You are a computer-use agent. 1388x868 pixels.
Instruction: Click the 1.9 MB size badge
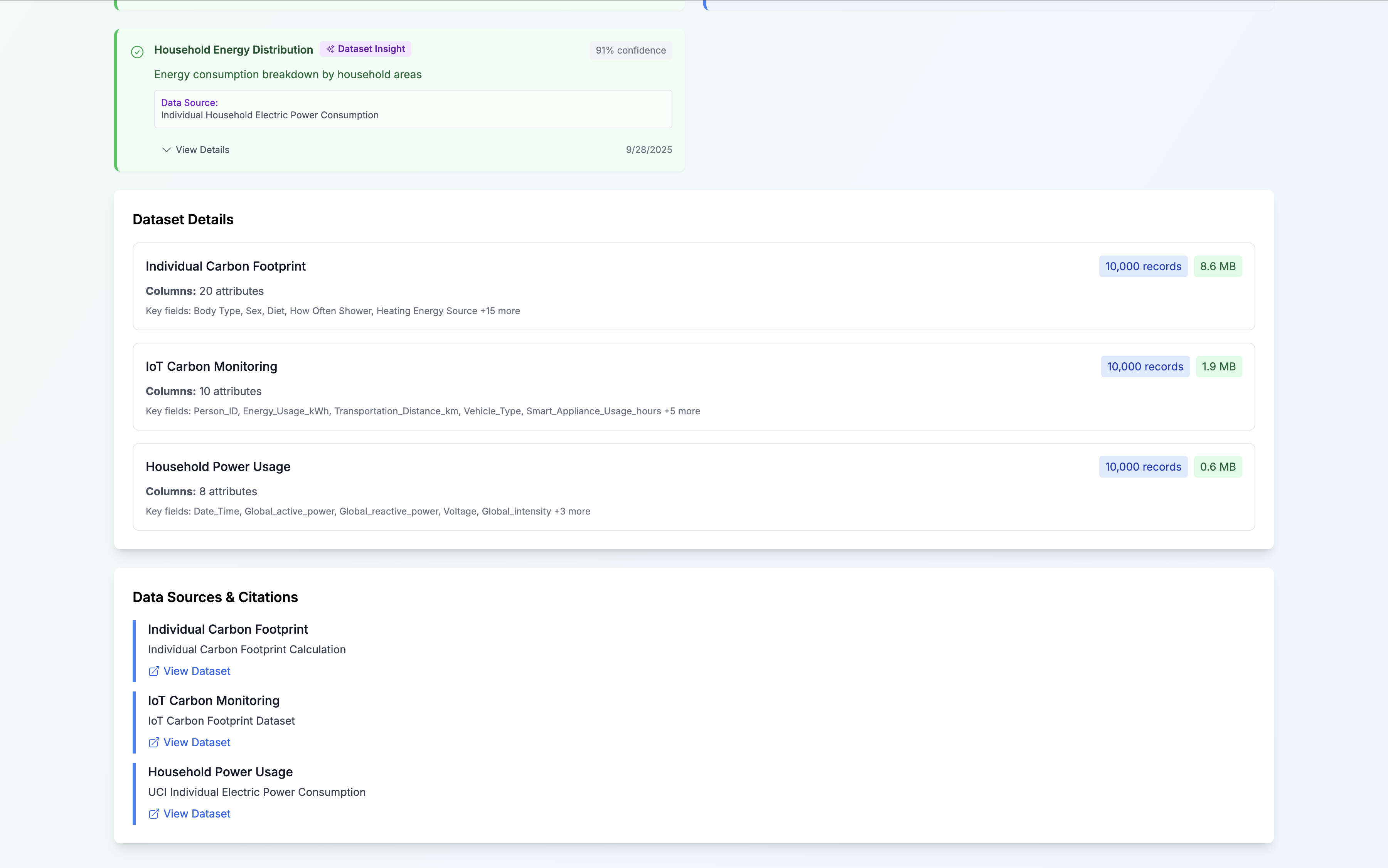coord(1219,367)
